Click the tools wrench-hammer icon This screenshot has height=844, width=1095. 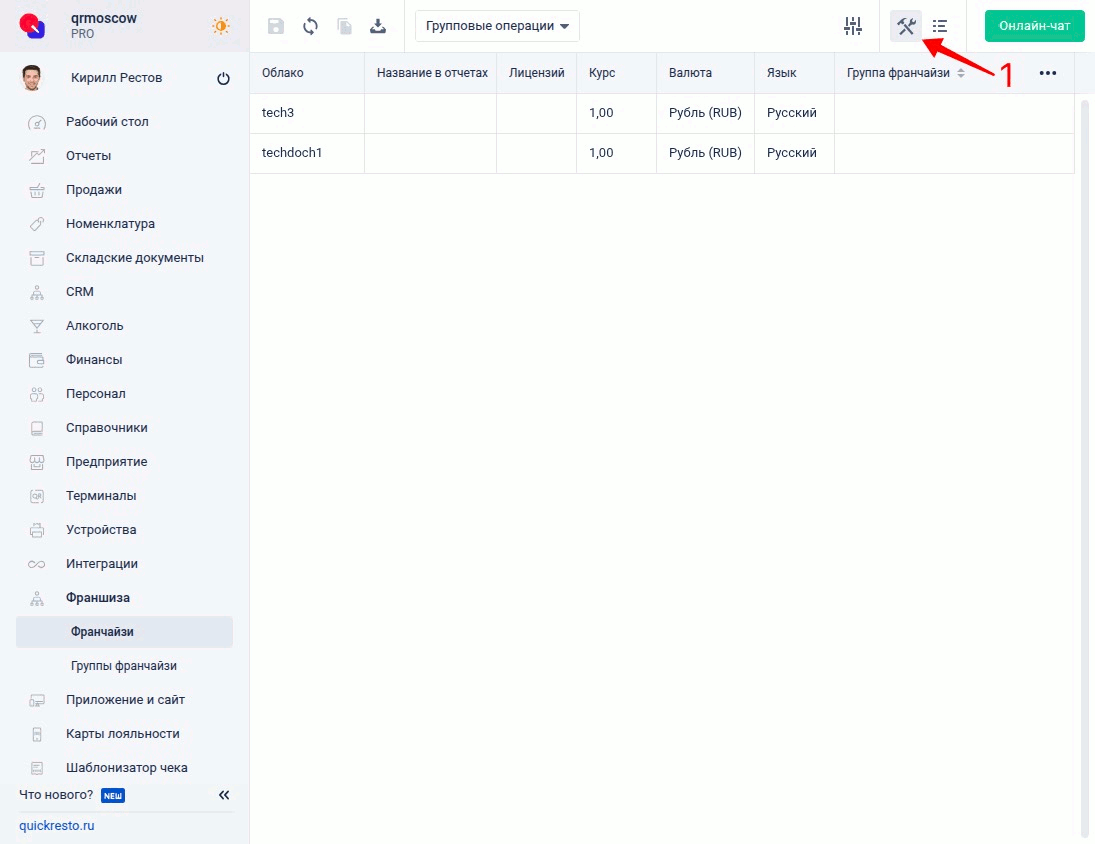[x=906, y=26]
